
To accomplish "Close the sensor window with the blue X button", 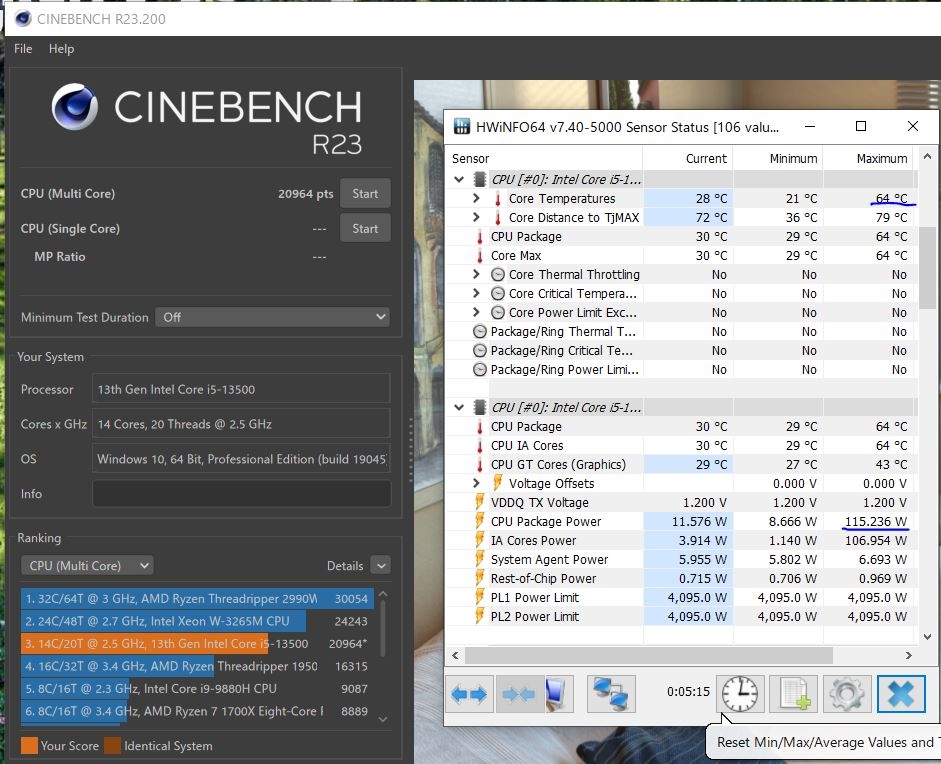I will tap(901, 694).
